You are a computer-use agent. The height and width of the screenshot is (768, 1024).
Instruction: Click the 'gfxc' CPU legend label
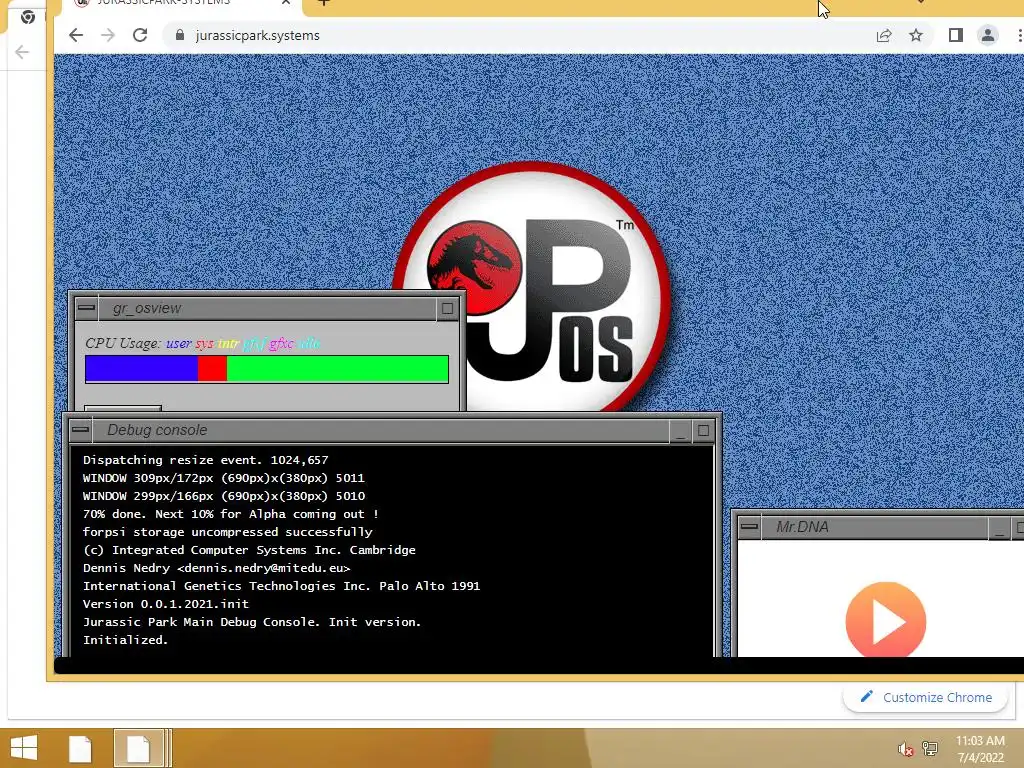pyautogui.click(x=281, y=344)
